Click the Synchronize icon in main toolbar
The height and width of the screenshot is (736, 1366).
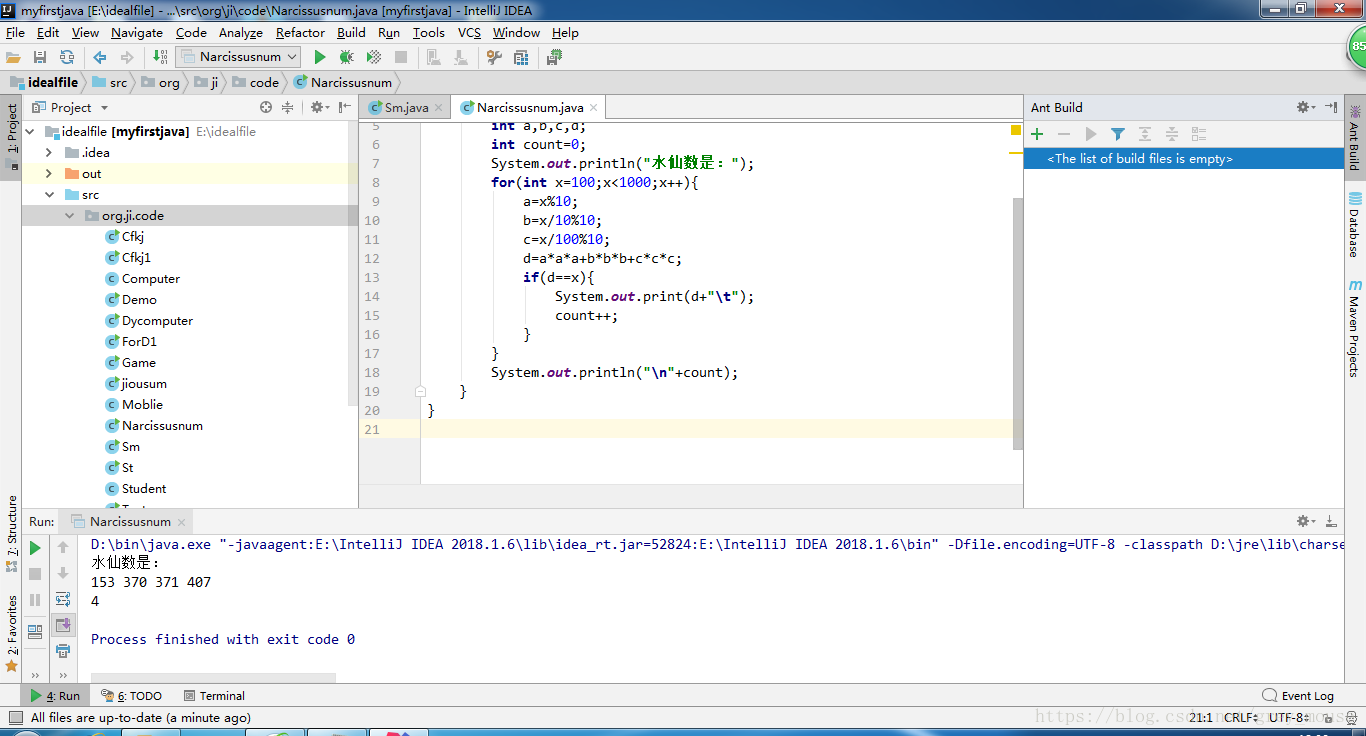67,58
